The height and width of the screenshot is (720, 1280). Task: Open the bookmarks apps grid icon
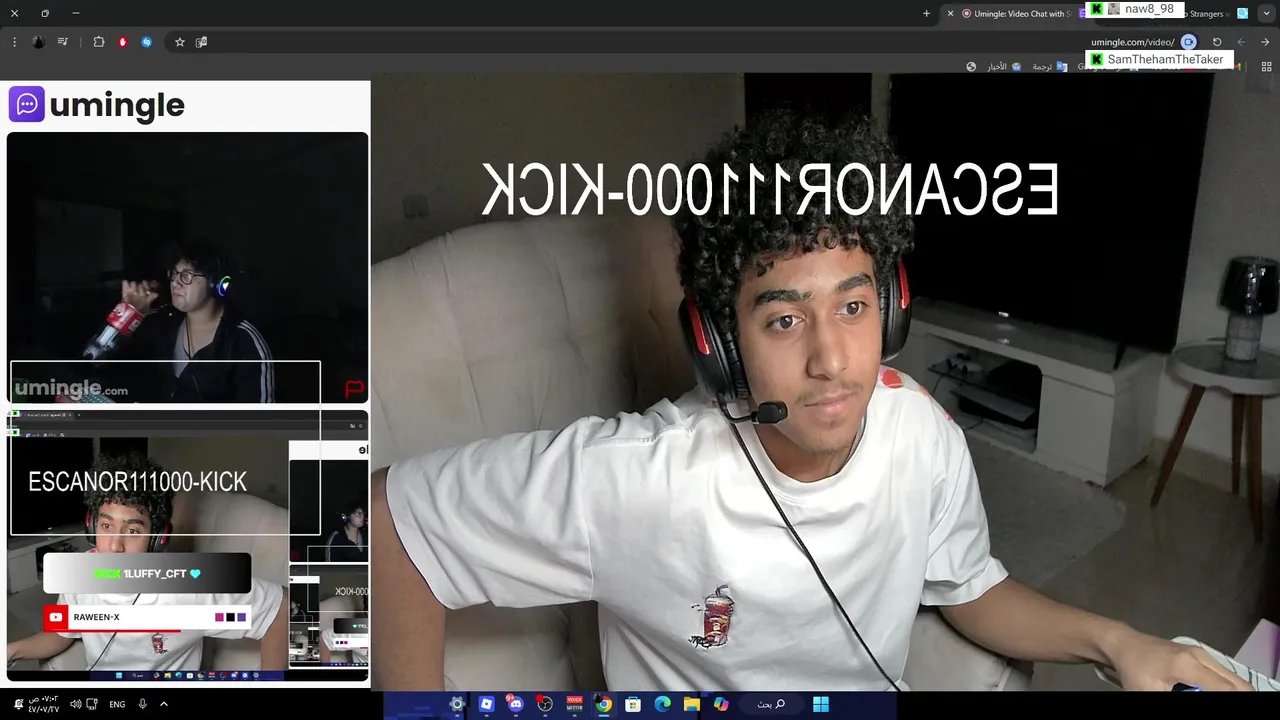coord(1266,66)
